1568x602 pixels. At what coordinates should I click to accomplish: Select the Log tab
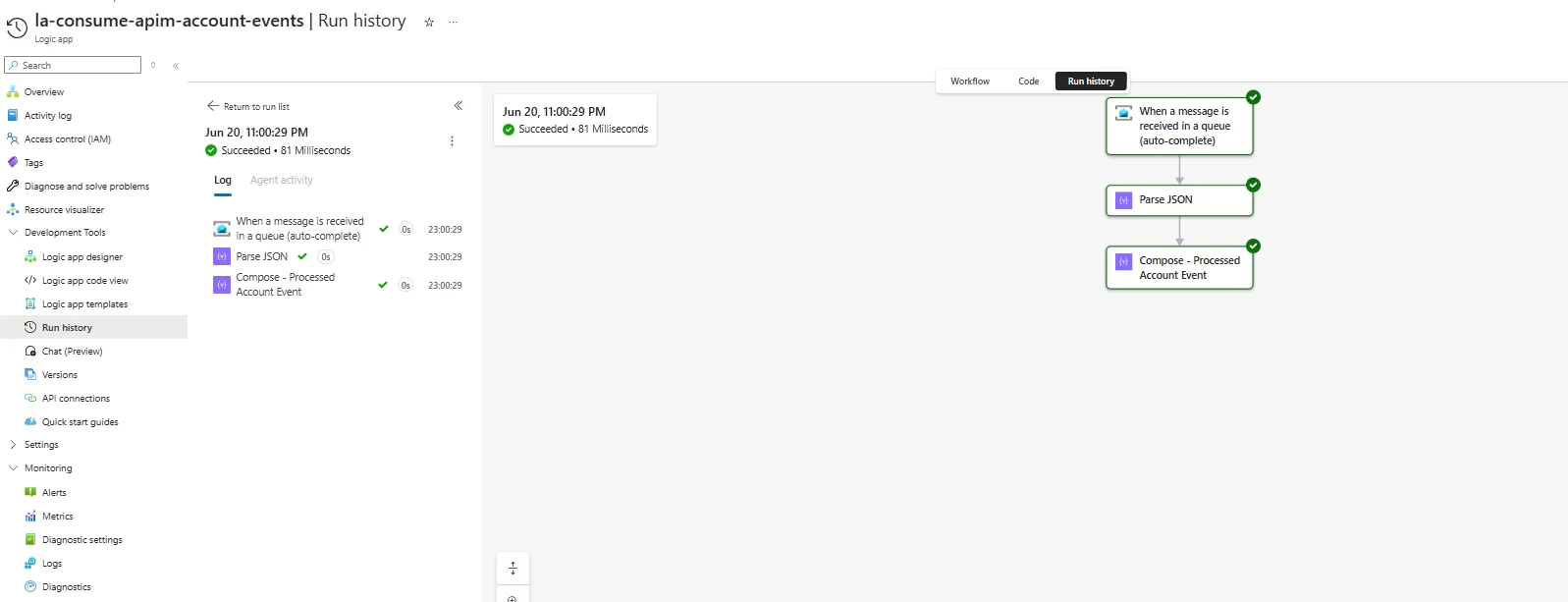(x=223, y=181)
